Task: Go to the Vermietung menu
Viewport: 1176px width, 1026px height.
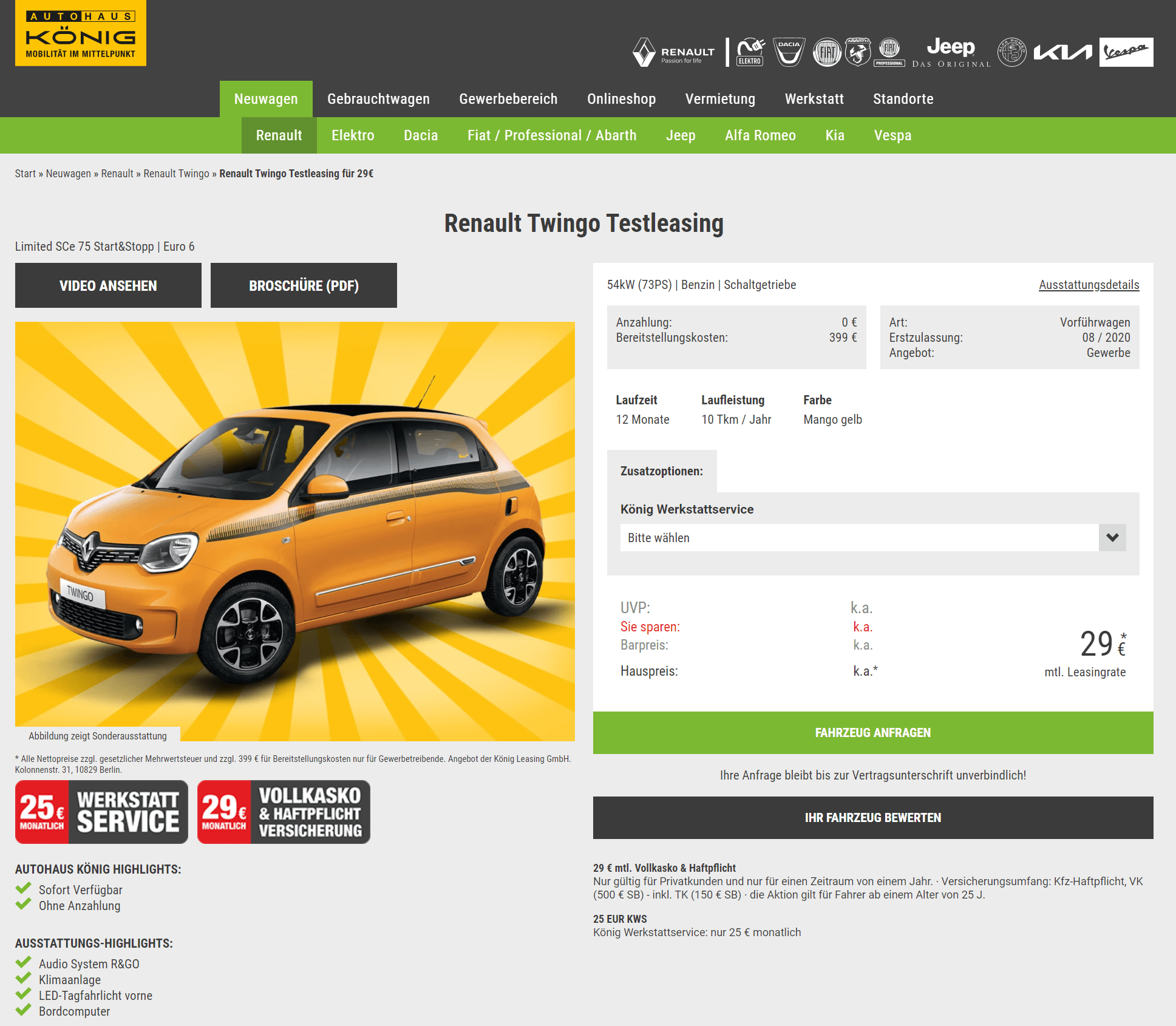Action: [x=720, y=99]
